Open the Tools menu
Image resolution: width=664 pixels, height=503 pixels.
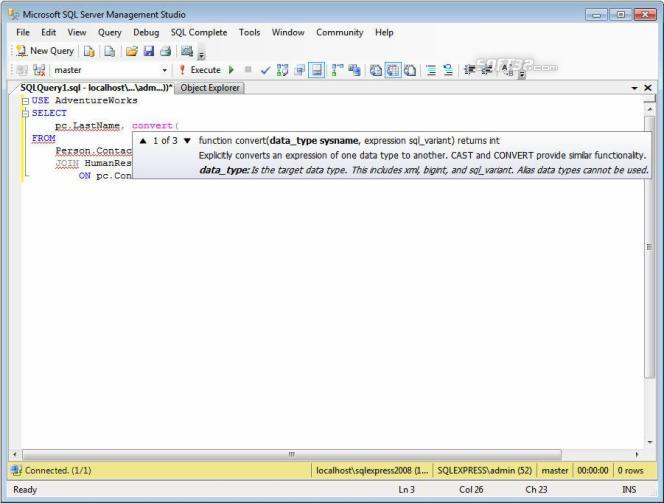coord(249,33)
